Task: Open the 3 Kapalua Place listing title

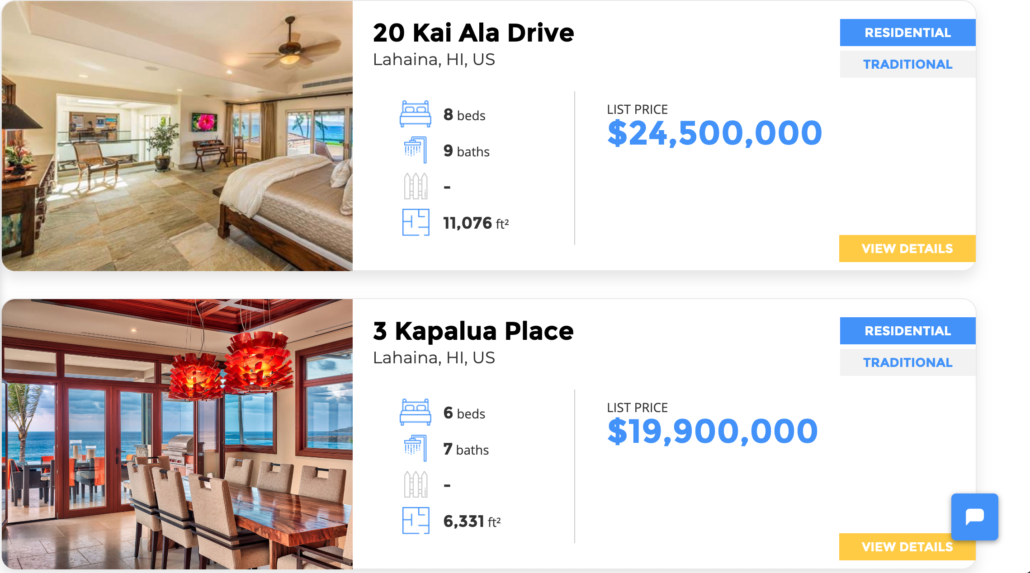Action: point(473,331)
